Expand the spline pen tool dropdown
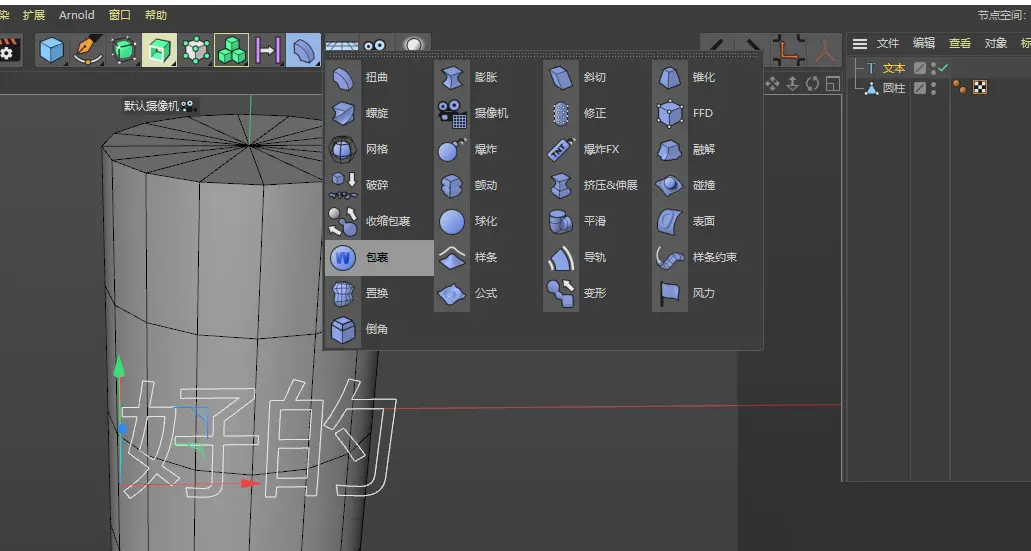The height and width of the screenshot is (551, 1031). (x=88, y=49)
